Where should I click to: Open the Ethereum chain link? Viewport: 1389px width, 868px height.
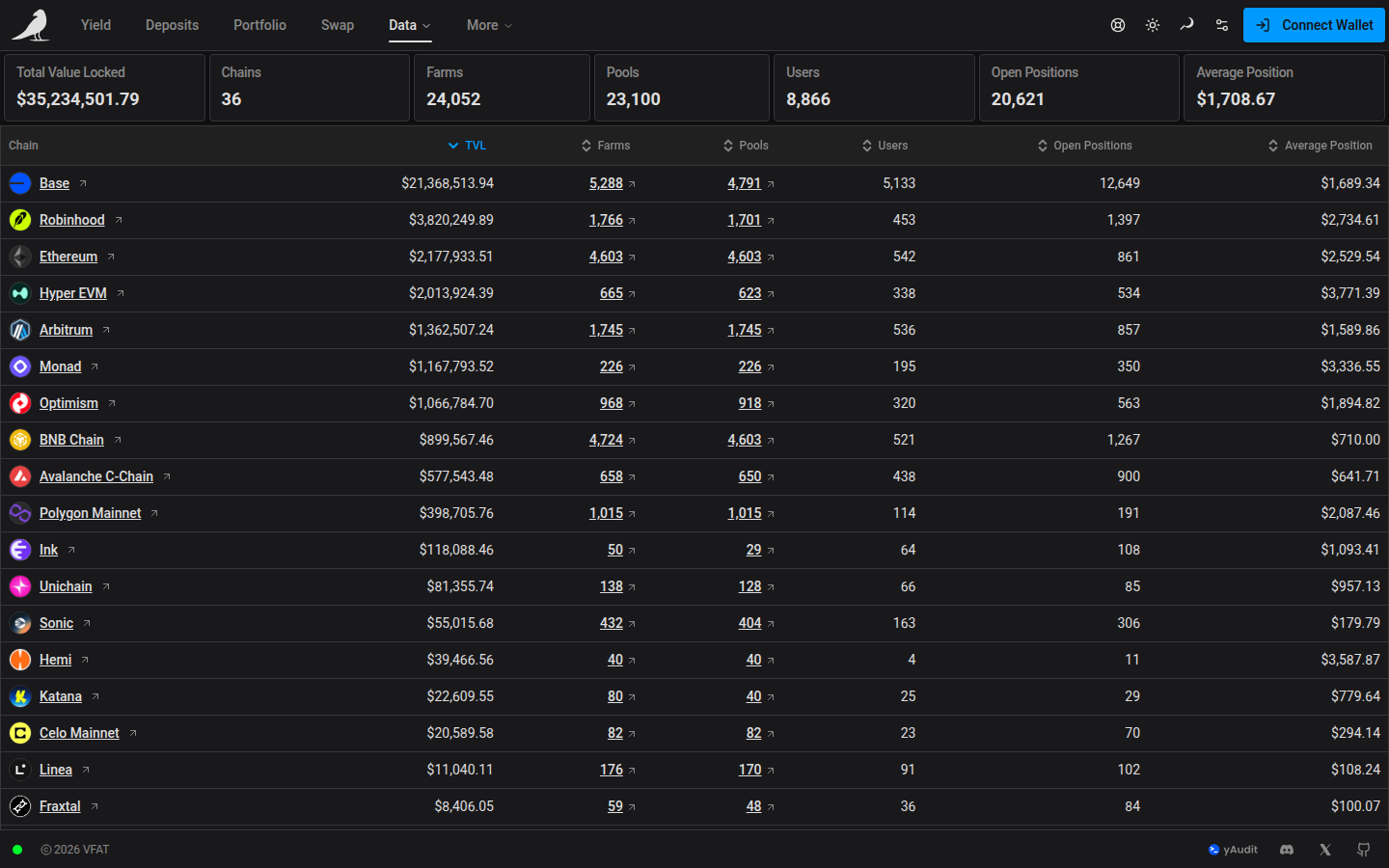coord(68,257)
